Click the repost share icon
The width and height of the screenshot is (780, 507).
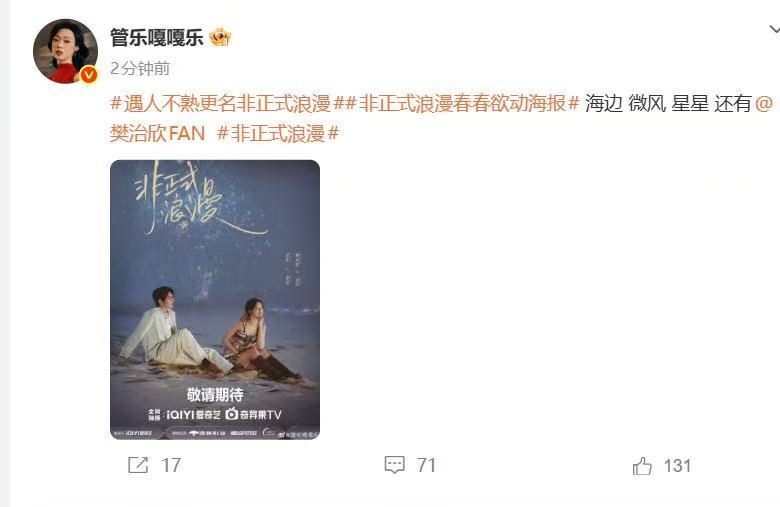[x=138, y=465]
